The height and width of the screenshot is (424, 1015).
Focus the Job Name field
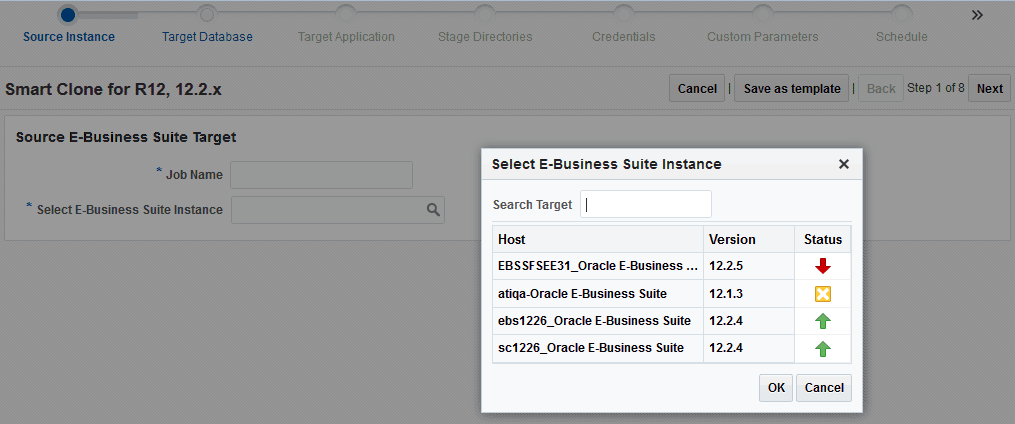point(322,175)
